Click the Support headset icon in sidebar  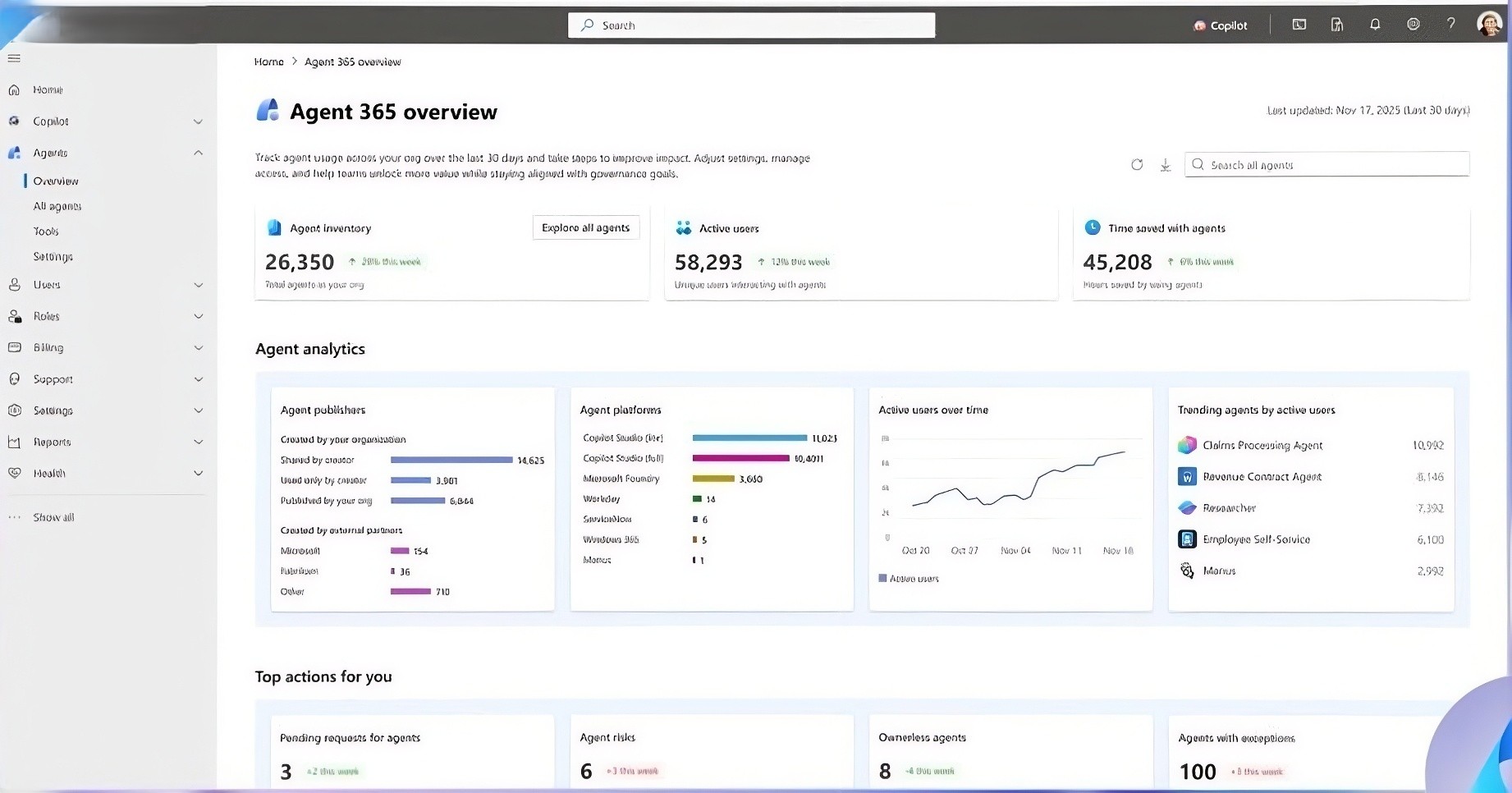pyautogui.click(x=14, y=379)
